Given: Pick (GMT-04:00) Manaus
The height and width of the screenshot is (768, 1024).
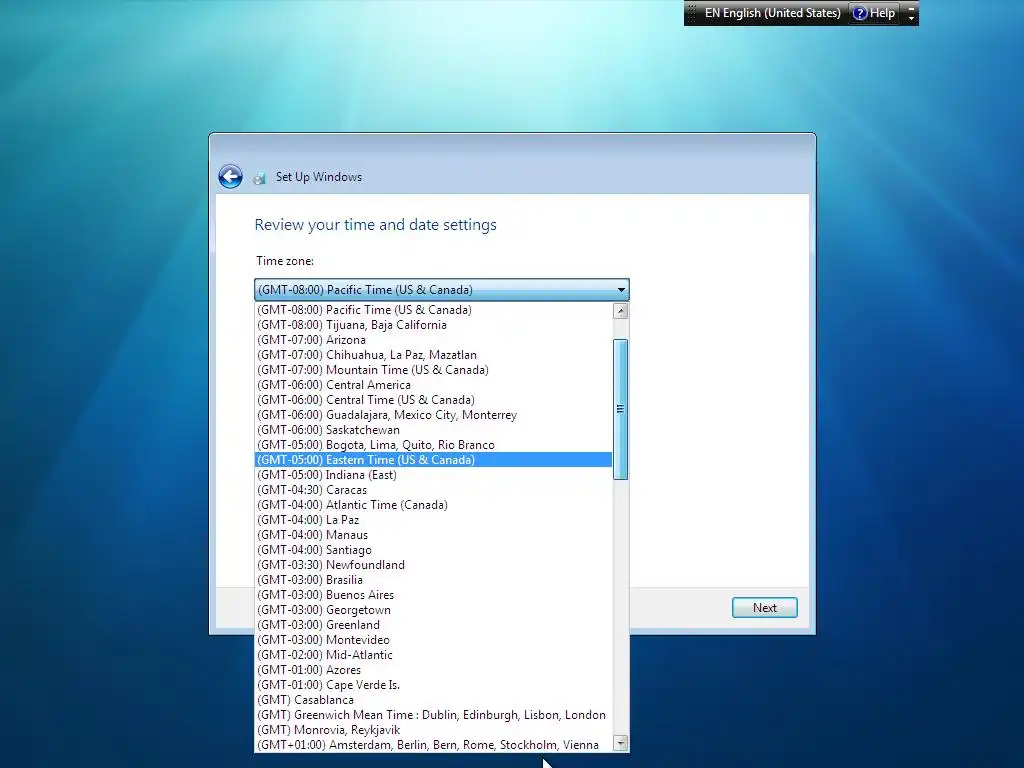Looking at the screenshot, I should pyautogui.click(x=433, y=535).
